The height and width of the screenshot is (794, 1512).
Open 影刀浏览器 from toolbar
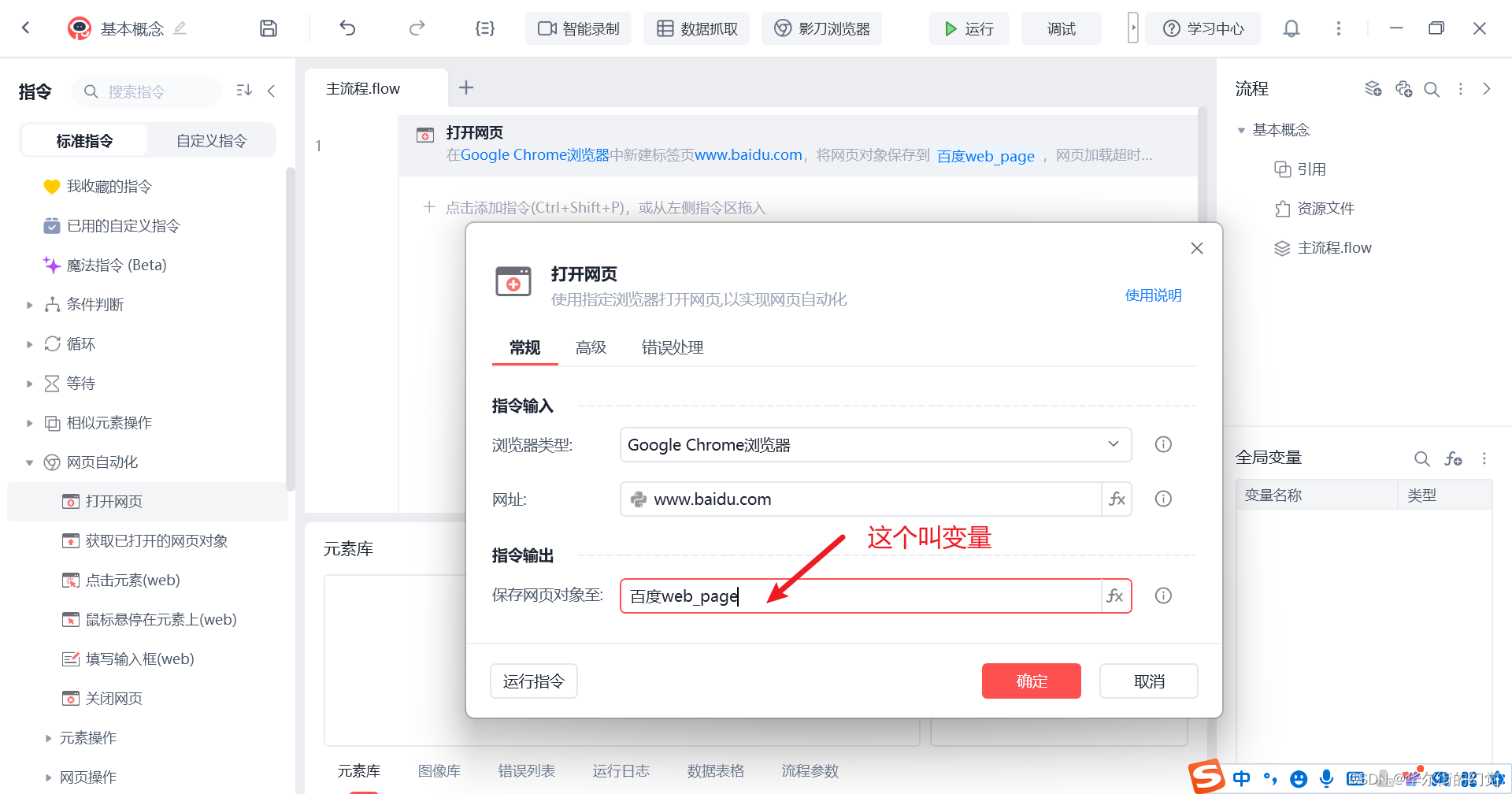[x=821, y=28]
